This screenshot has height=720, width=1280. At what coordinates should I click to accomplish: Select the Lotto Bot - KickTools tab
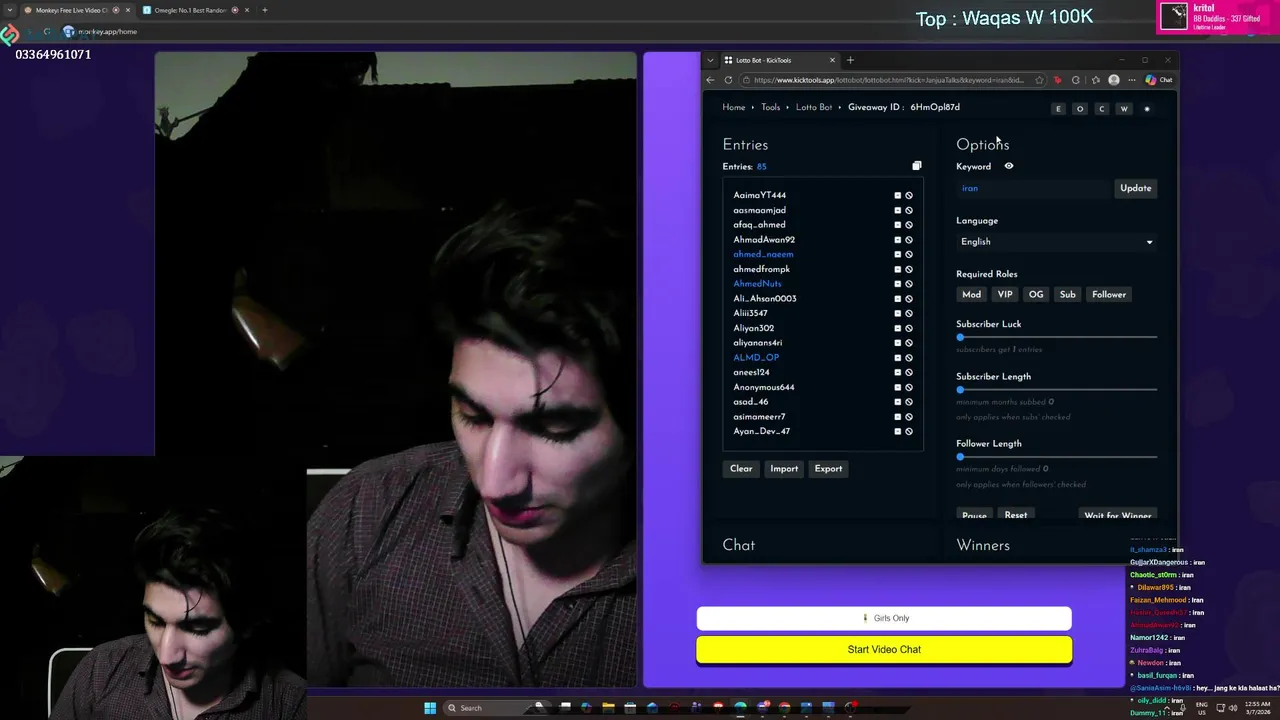tap(780, 60)
